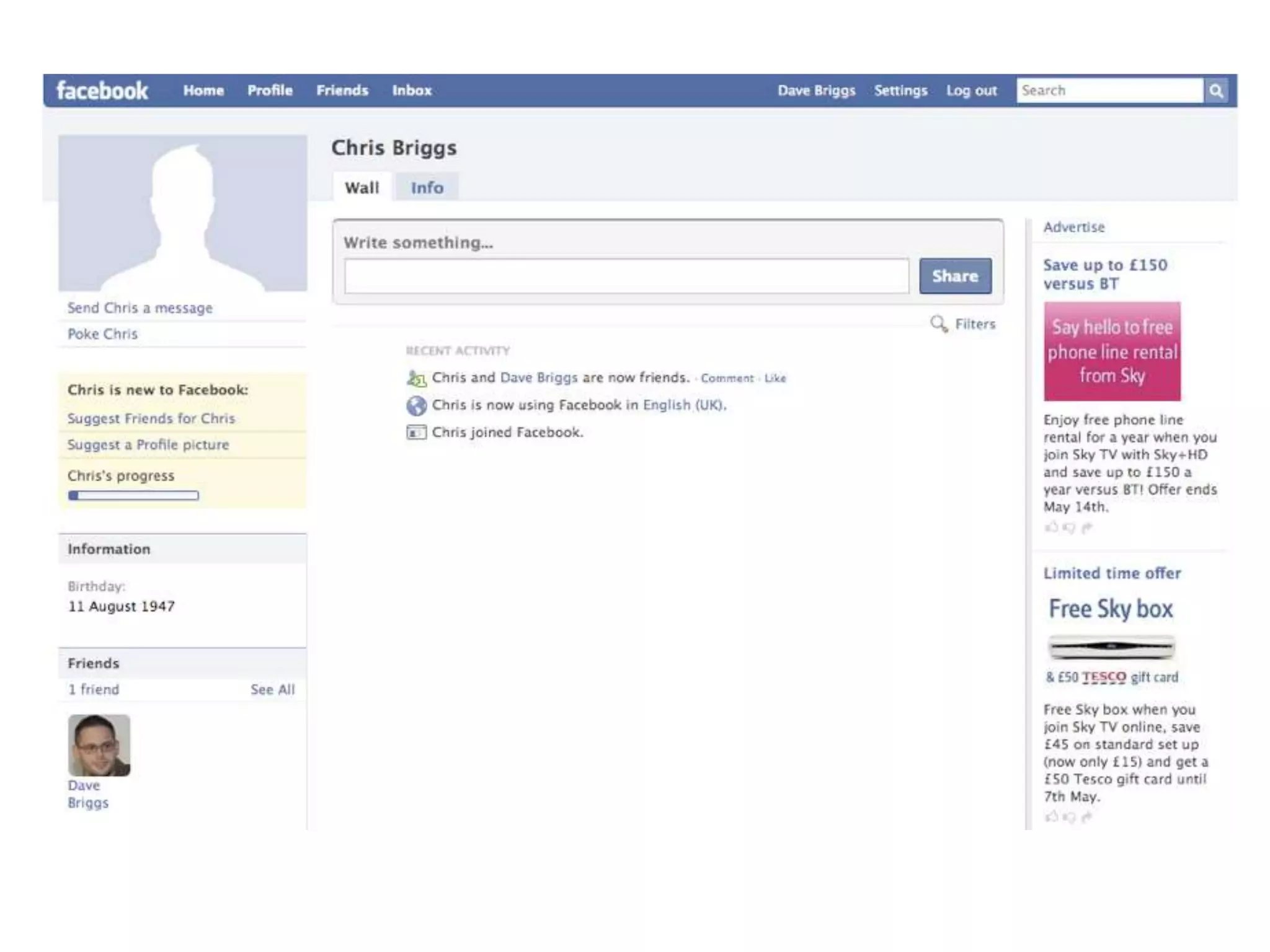Screen dimensions: 1270x952
Task: Click the joined Facebook card icon
Action: 416,433
